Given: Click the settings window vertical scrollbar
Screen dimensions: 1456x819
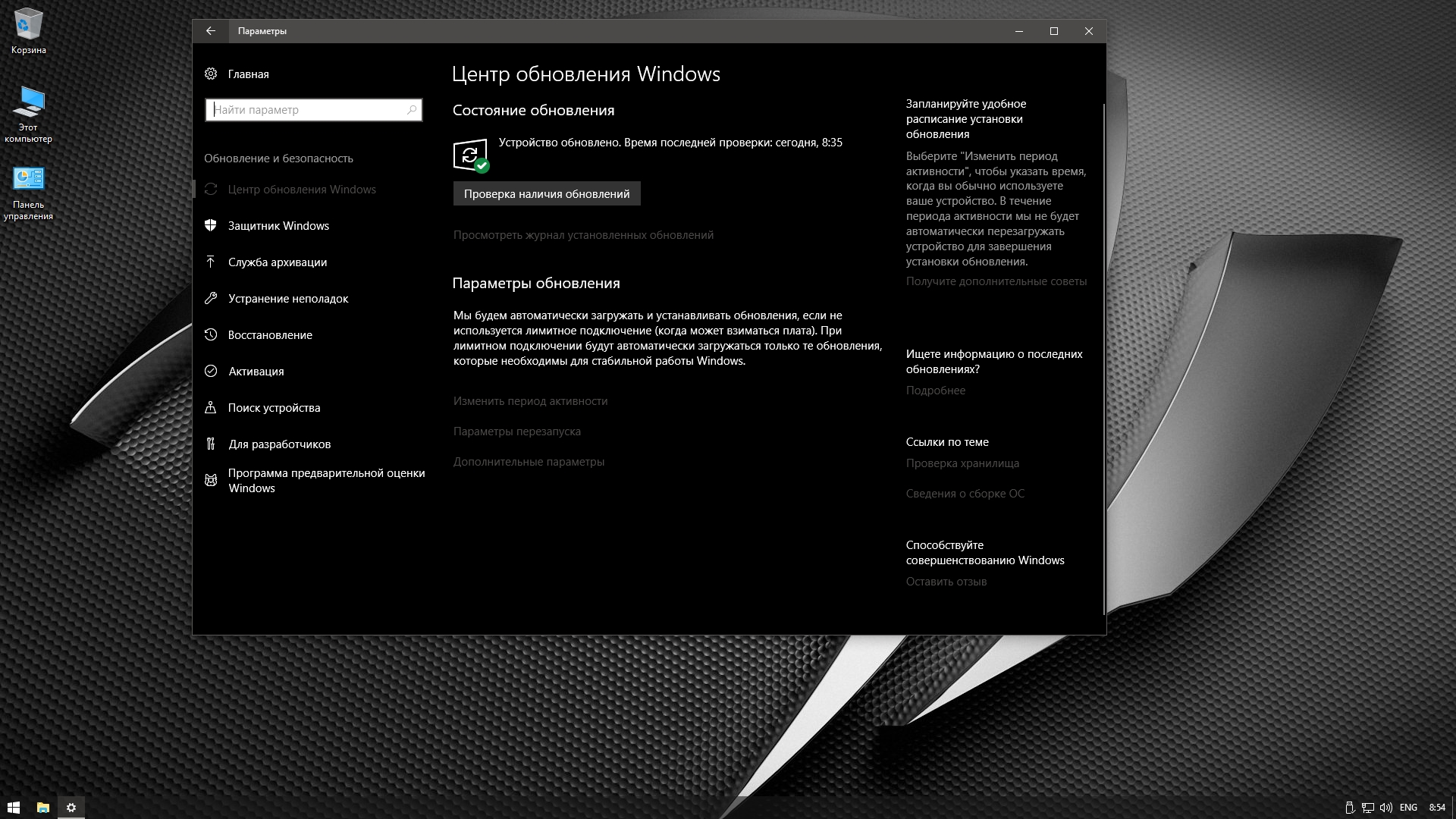Looking at the screenshot, I should [x=1103, y=356].
